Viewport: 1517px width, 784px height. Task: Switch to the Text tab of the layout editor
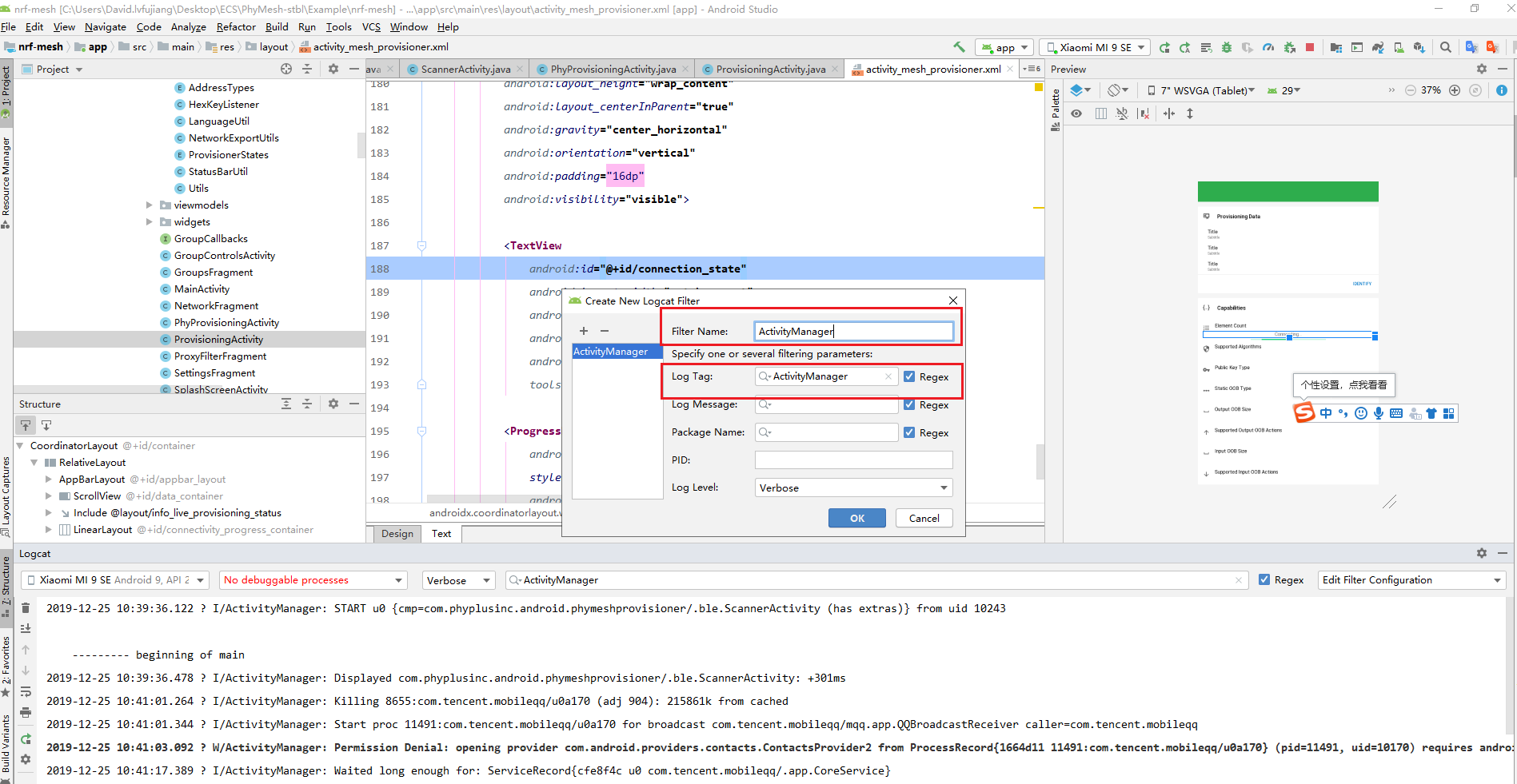[x=441, y=534]
